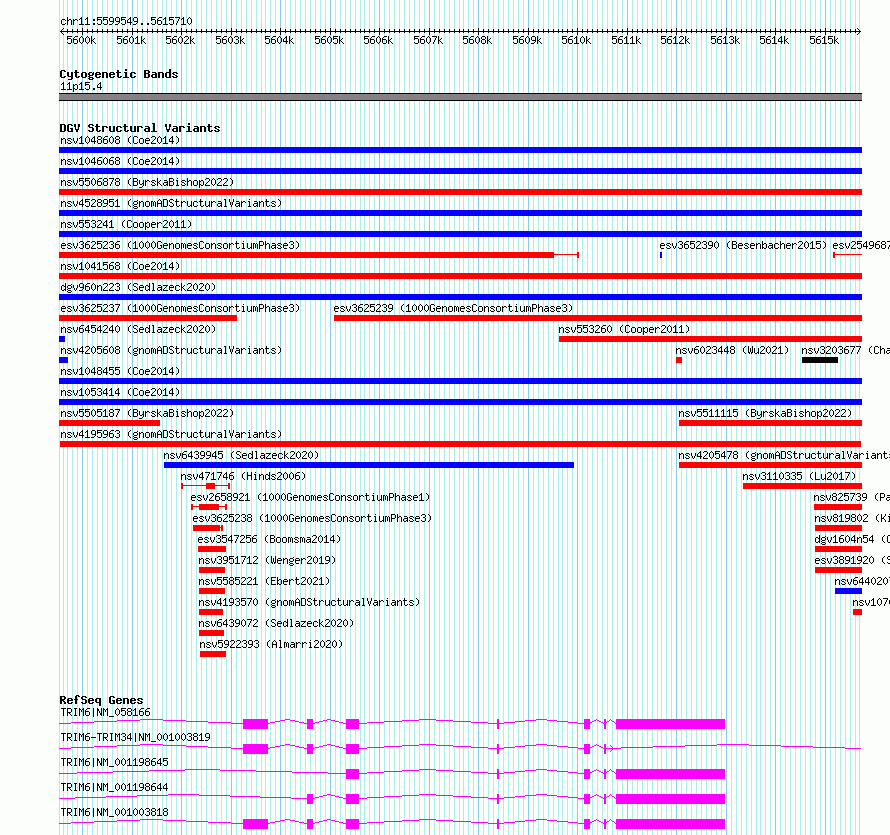The height and width of the screenshot is (835, 890).
Task: Click the nsv6439945 (Sedlazeck2020) label
Action: [x=241, y=455]
